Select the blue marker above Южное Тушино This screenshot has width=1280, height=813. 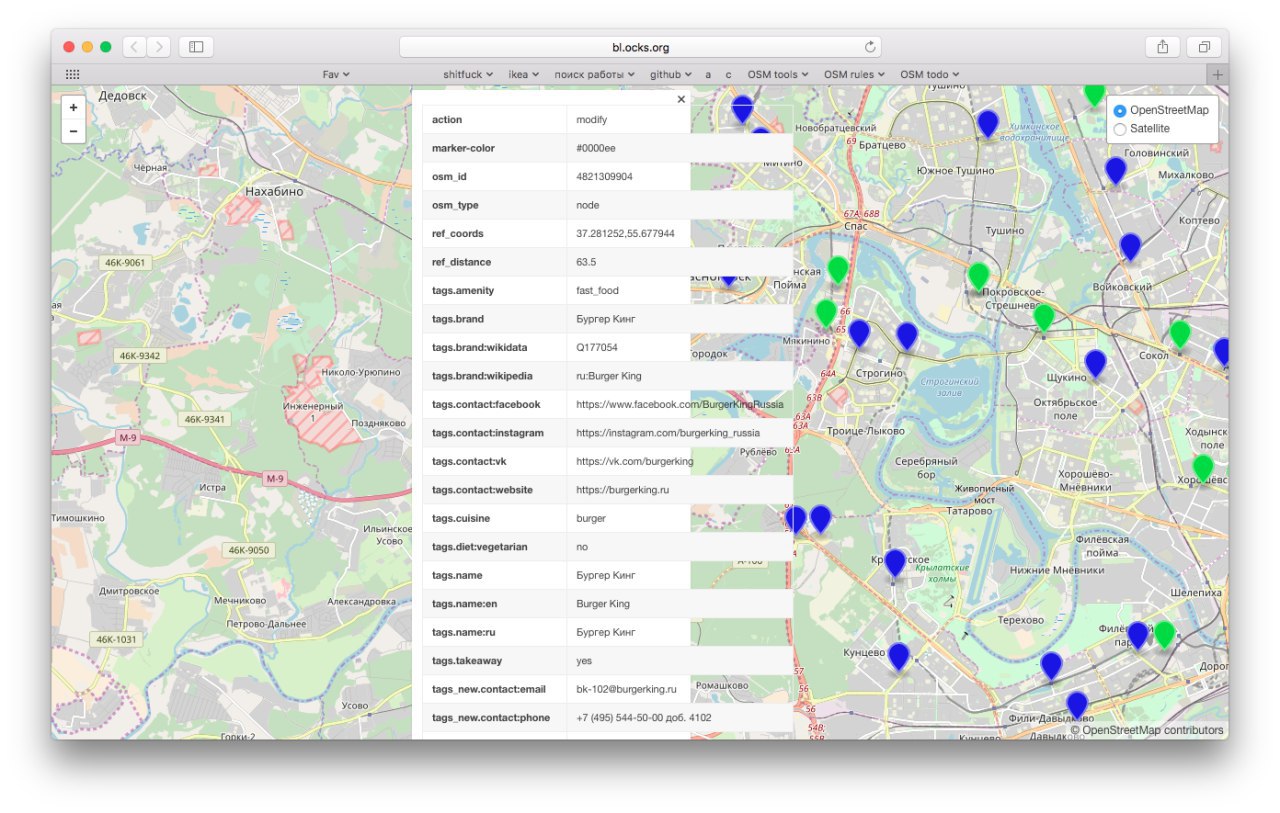point(987,123)
